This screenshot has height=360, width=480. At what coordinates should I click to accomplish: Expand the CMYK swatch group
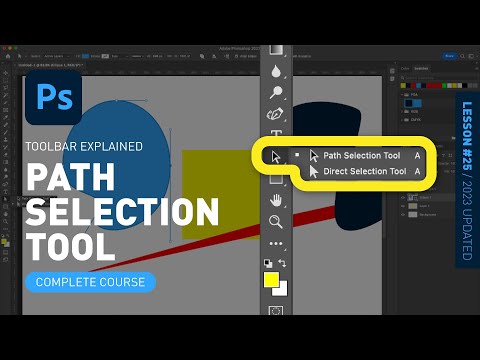click(402, 120)
